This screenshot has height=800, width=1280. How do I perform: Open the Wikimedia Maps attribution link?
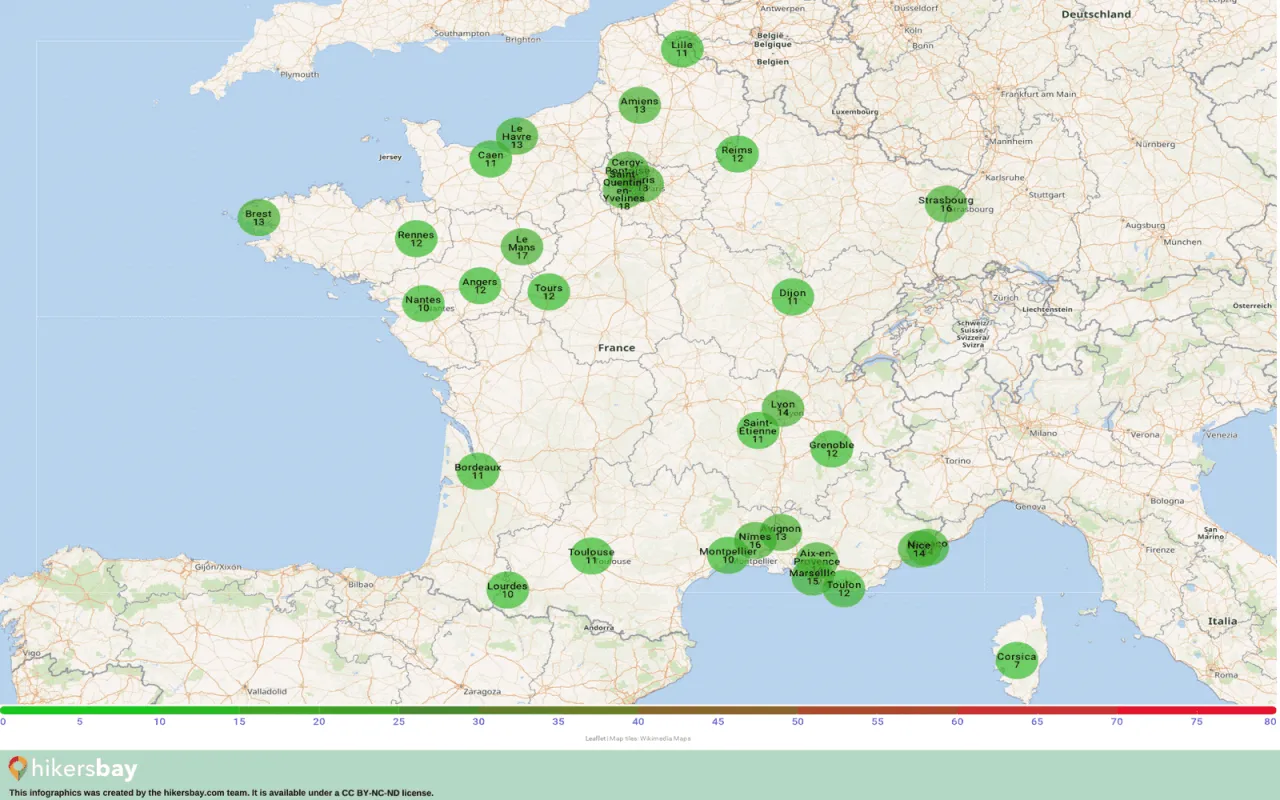[666, 739]
